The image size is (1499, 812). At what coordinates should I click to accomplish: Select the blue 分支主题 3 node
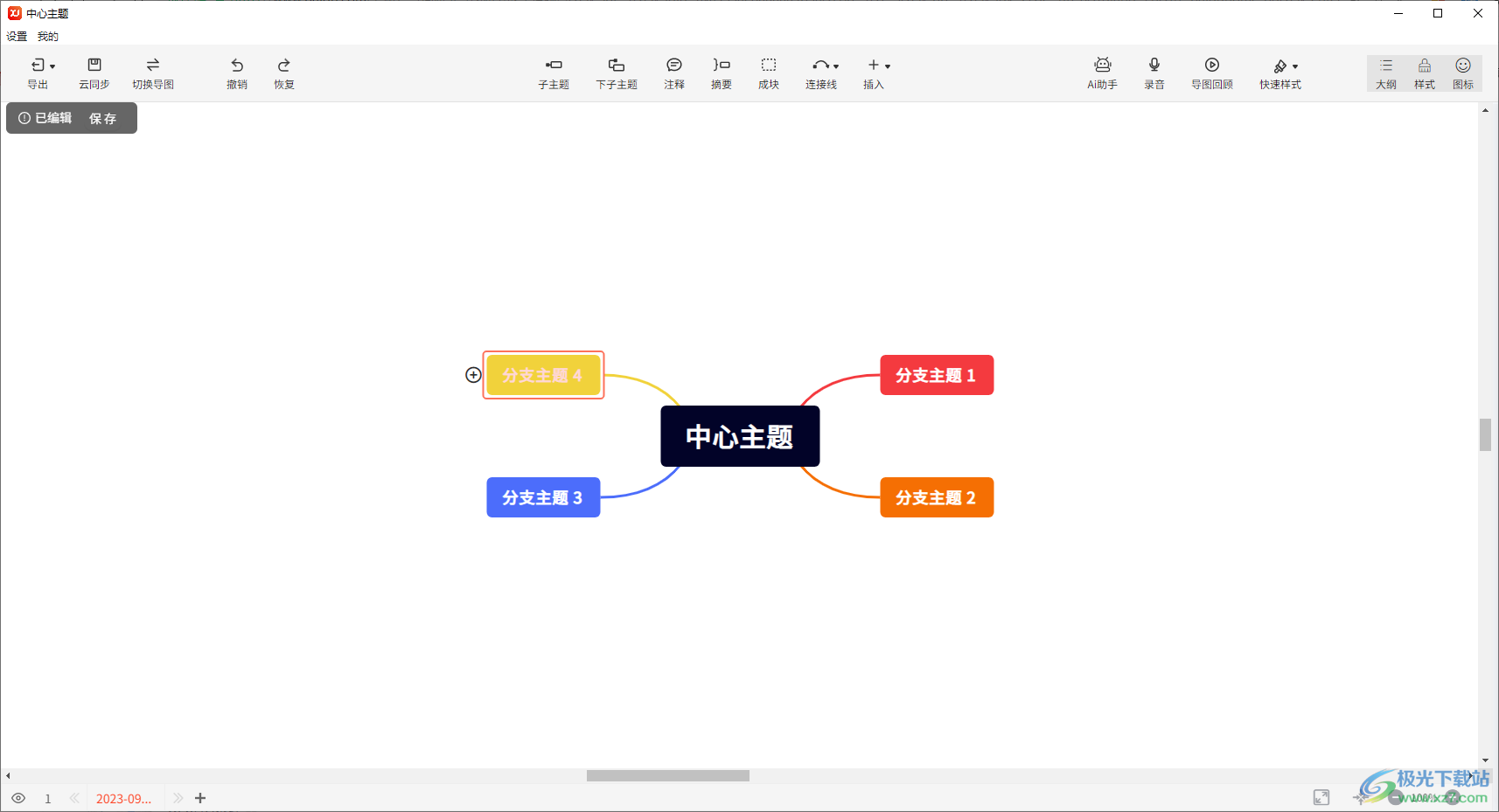[543, 497]
